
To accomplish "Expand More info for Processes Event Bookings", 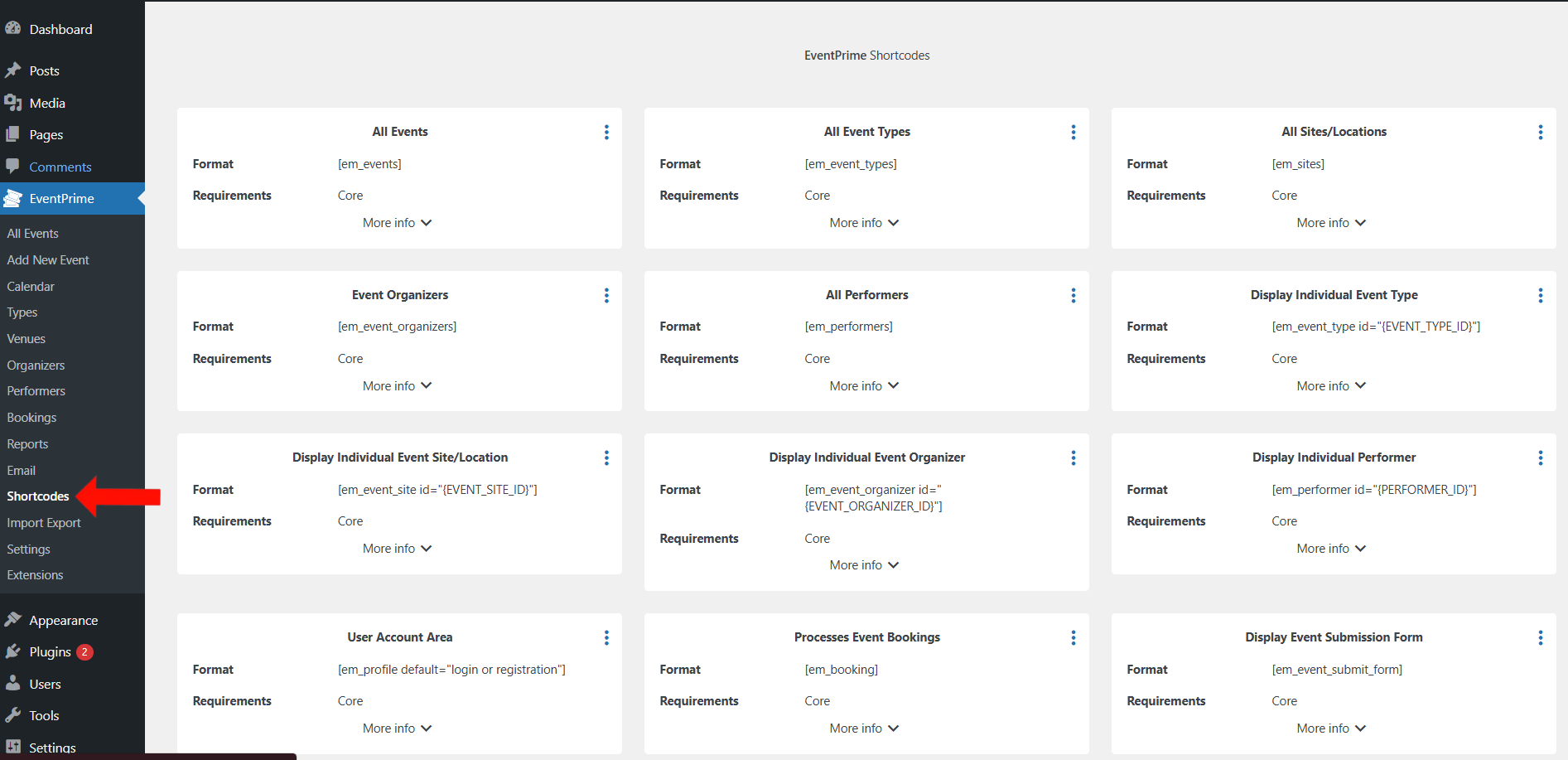I will click(865, 729).
